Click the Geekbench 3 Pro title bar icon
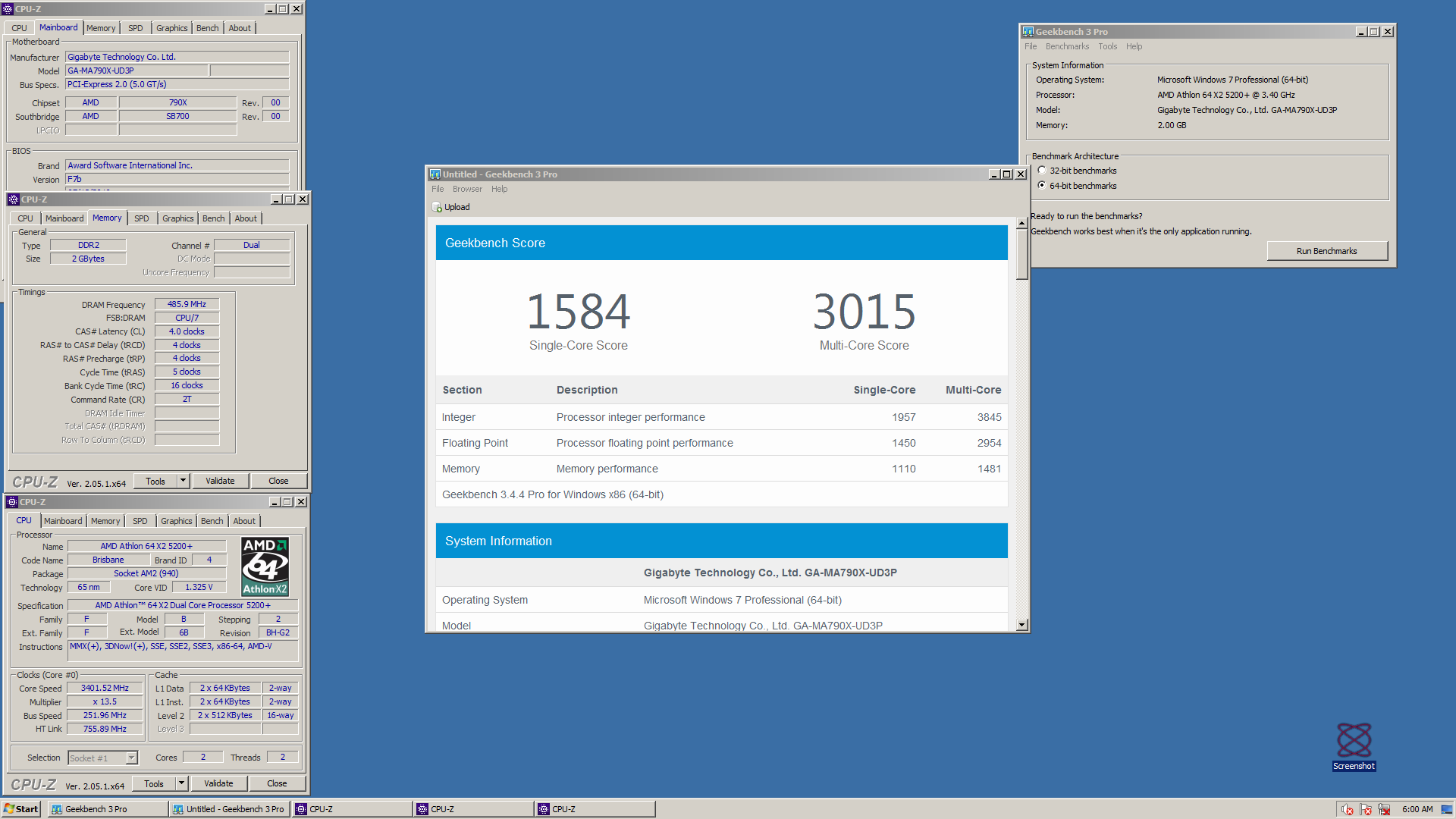Viewport: 1456px width, 819px height. tap(1028, 32)
